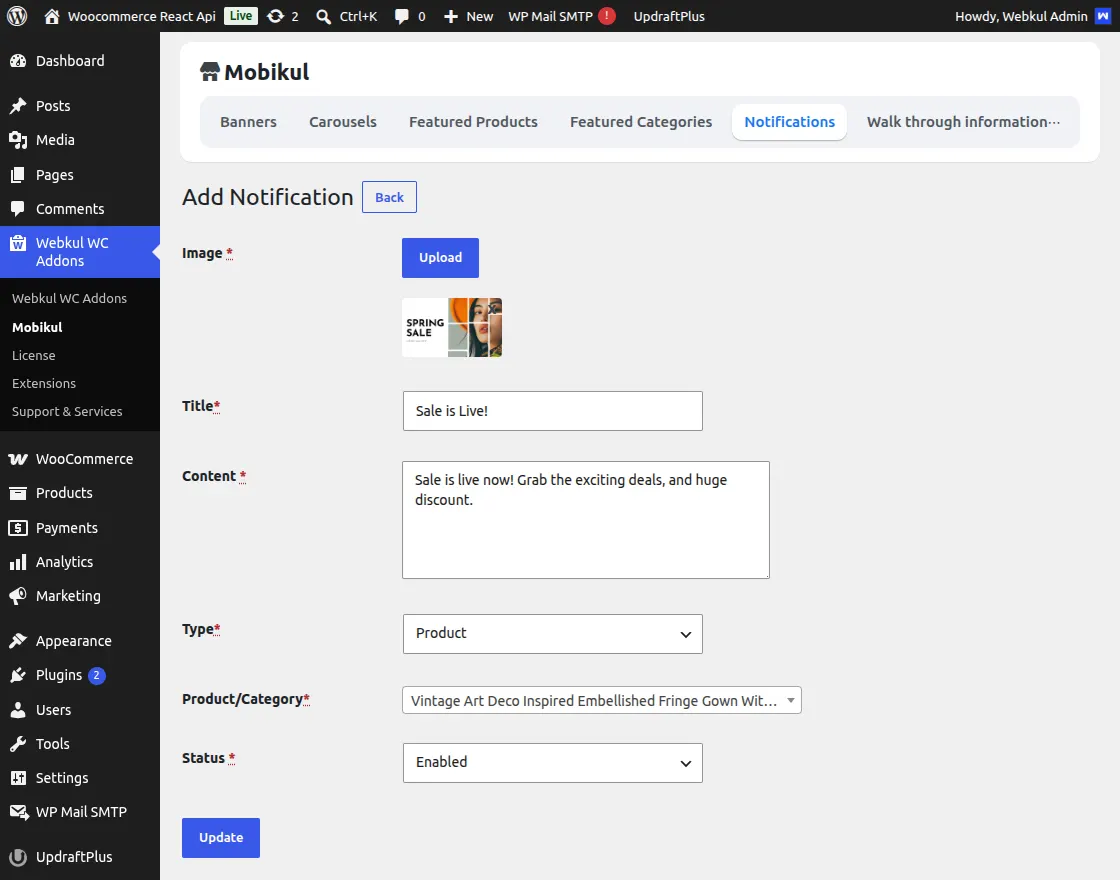
Task: Open the License submenu link
Action: [34, 356]
